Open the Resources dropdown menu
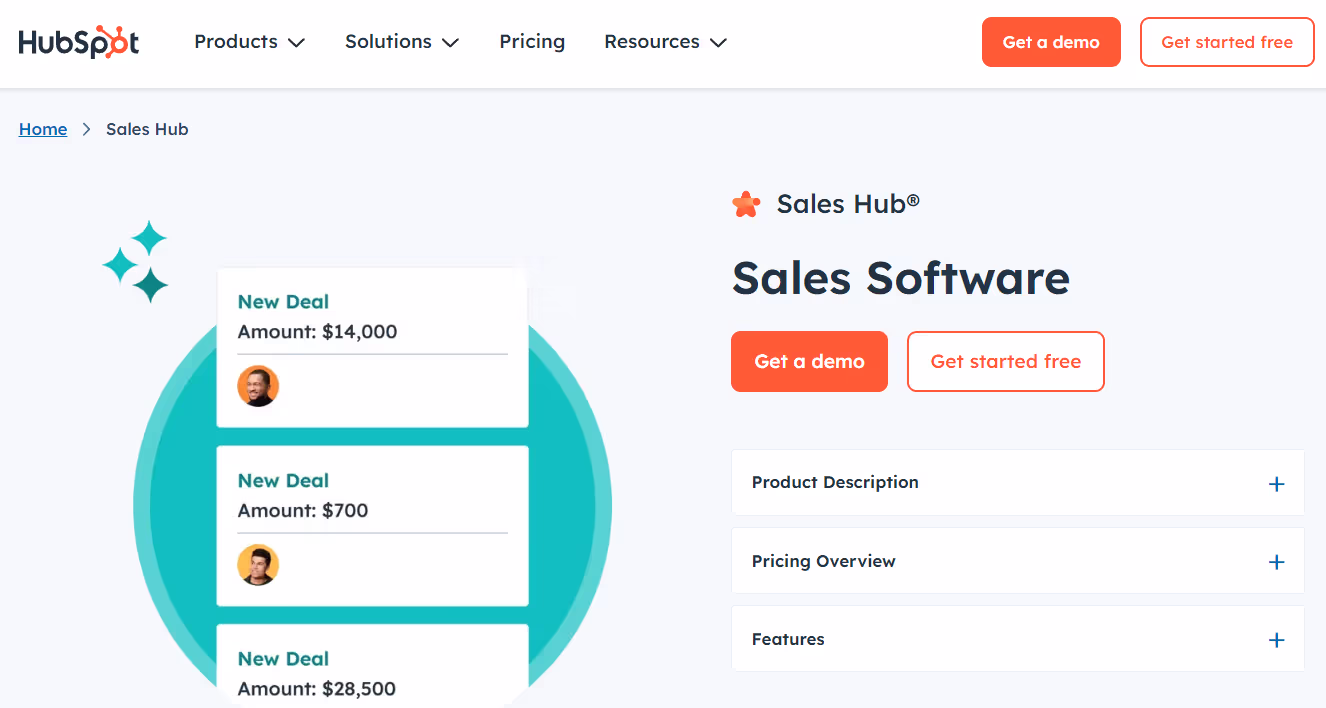 665,42
